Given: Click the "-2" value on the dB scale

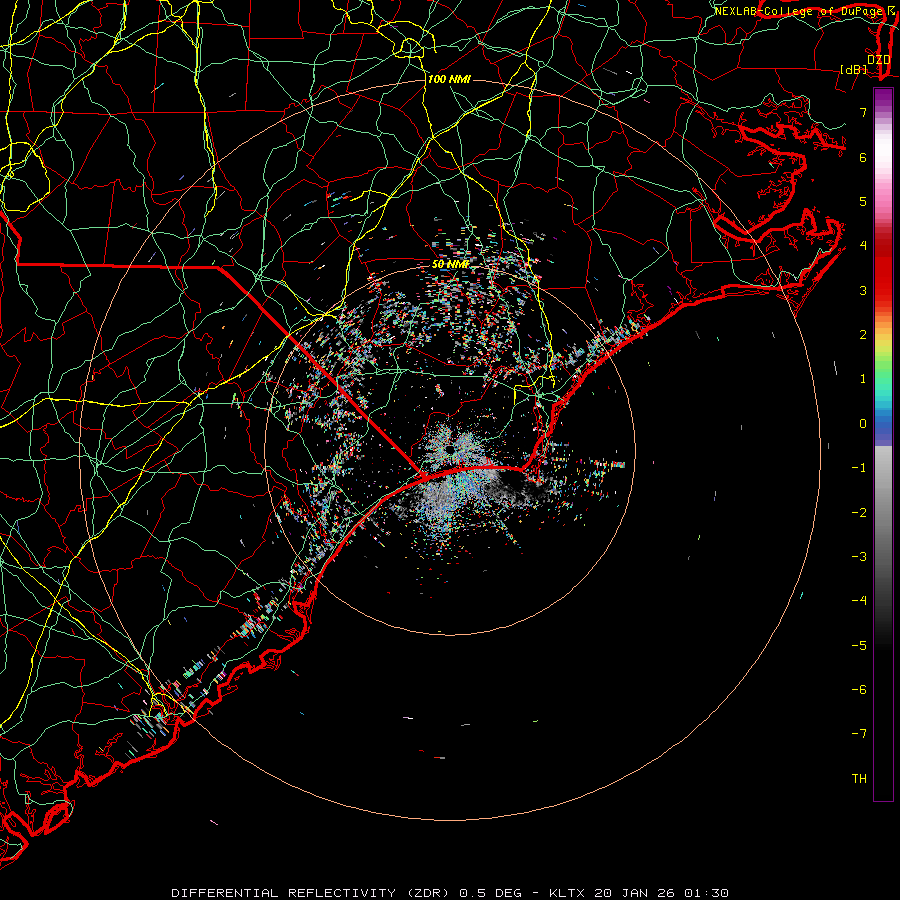Looking at the screenshot, I should point(859,513).
